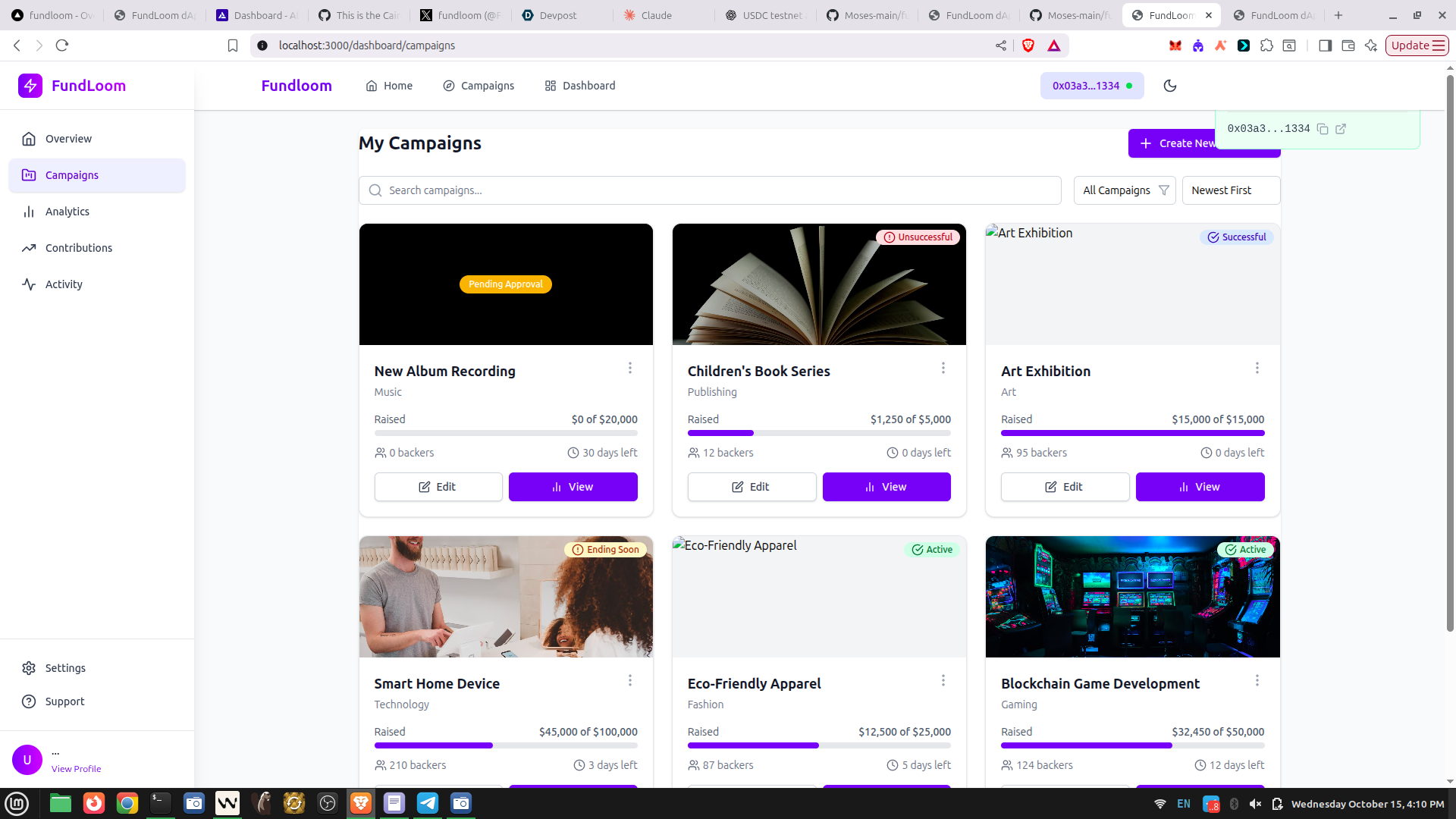
Task: Click FundLoom lightning bolt logo
Action: [x=30, y=86]
